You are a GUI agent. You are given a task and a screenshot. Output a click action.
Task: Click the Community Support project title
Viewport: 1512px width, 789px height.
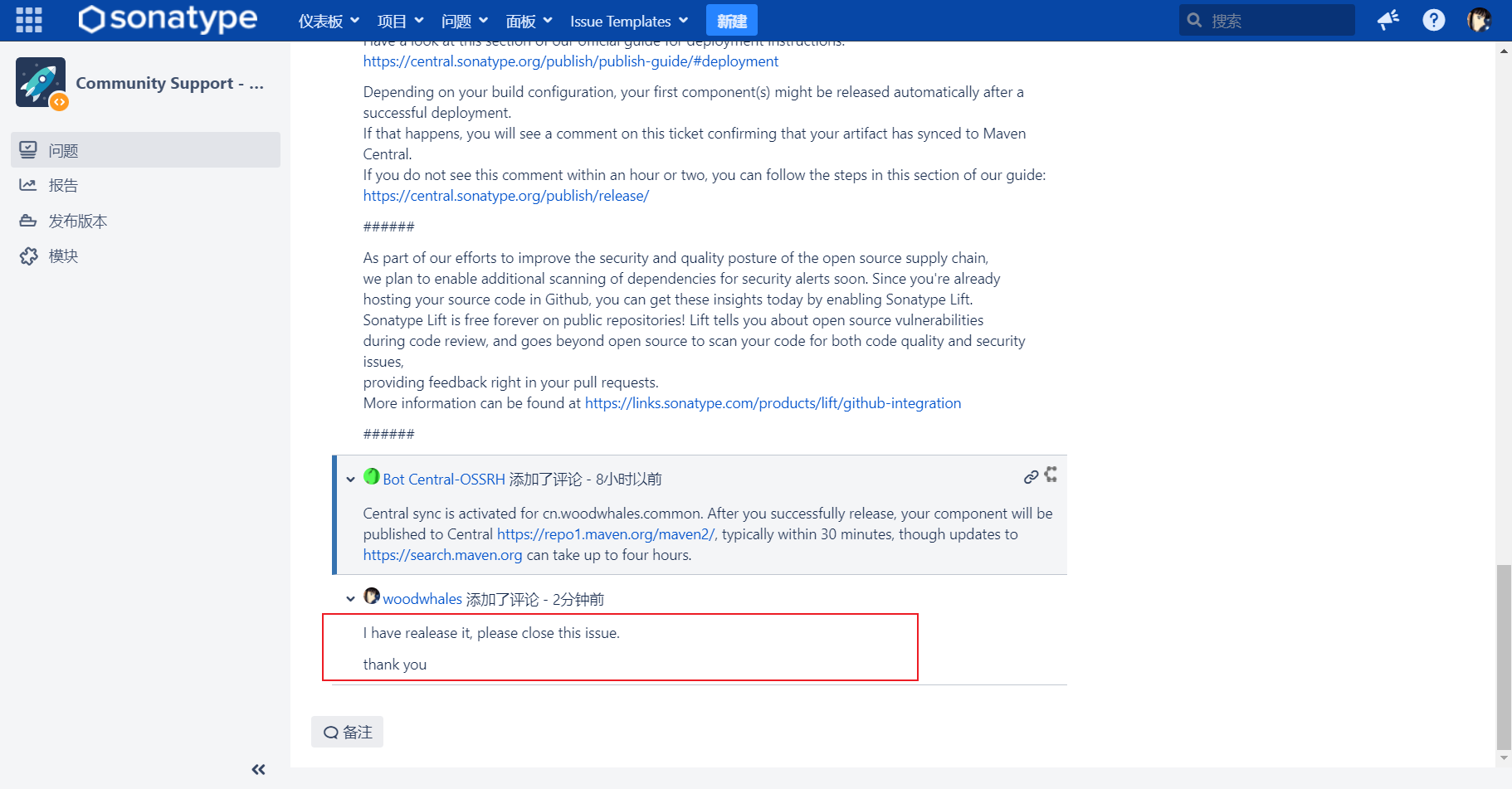click(170, 83)
